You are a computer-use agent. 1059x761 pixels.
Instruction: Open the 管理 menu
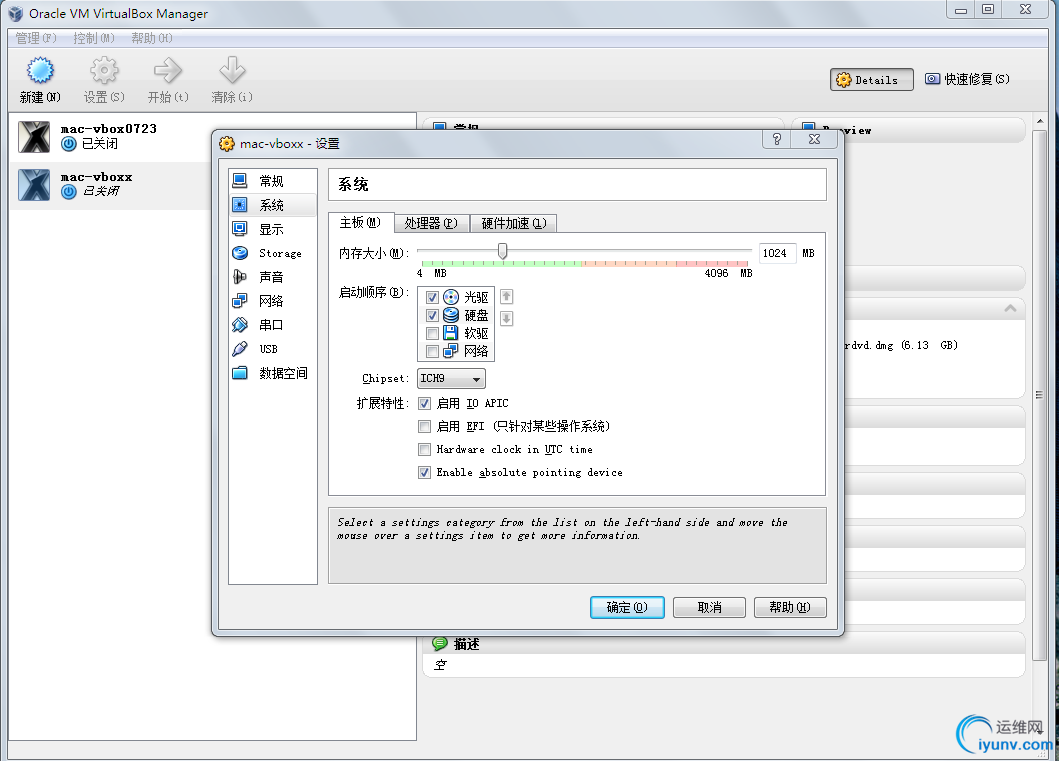coord(36,38)
